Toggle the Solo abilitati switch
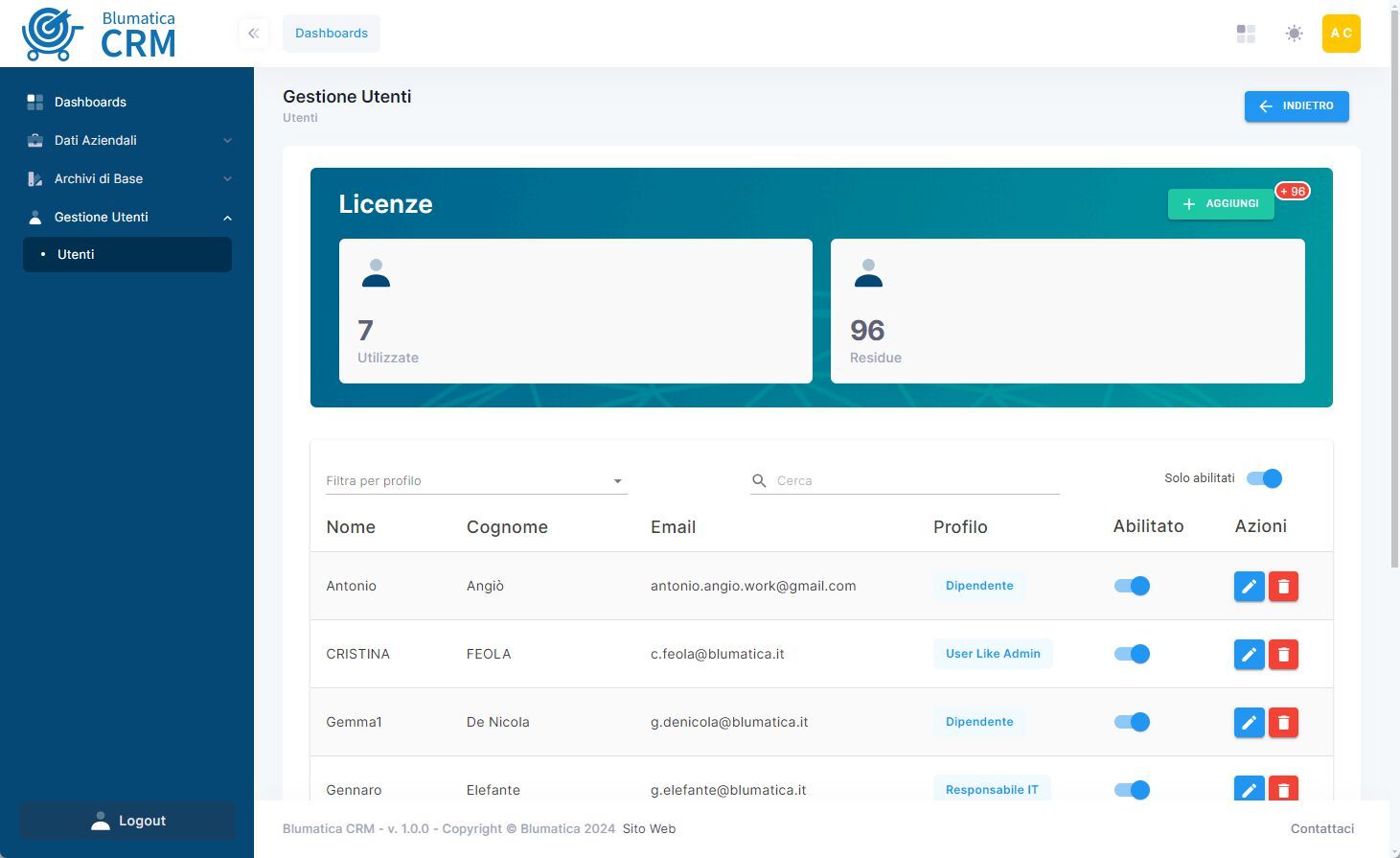Screen dimensions: 1400x858 pyautogui.click(x=1264, y=478)
